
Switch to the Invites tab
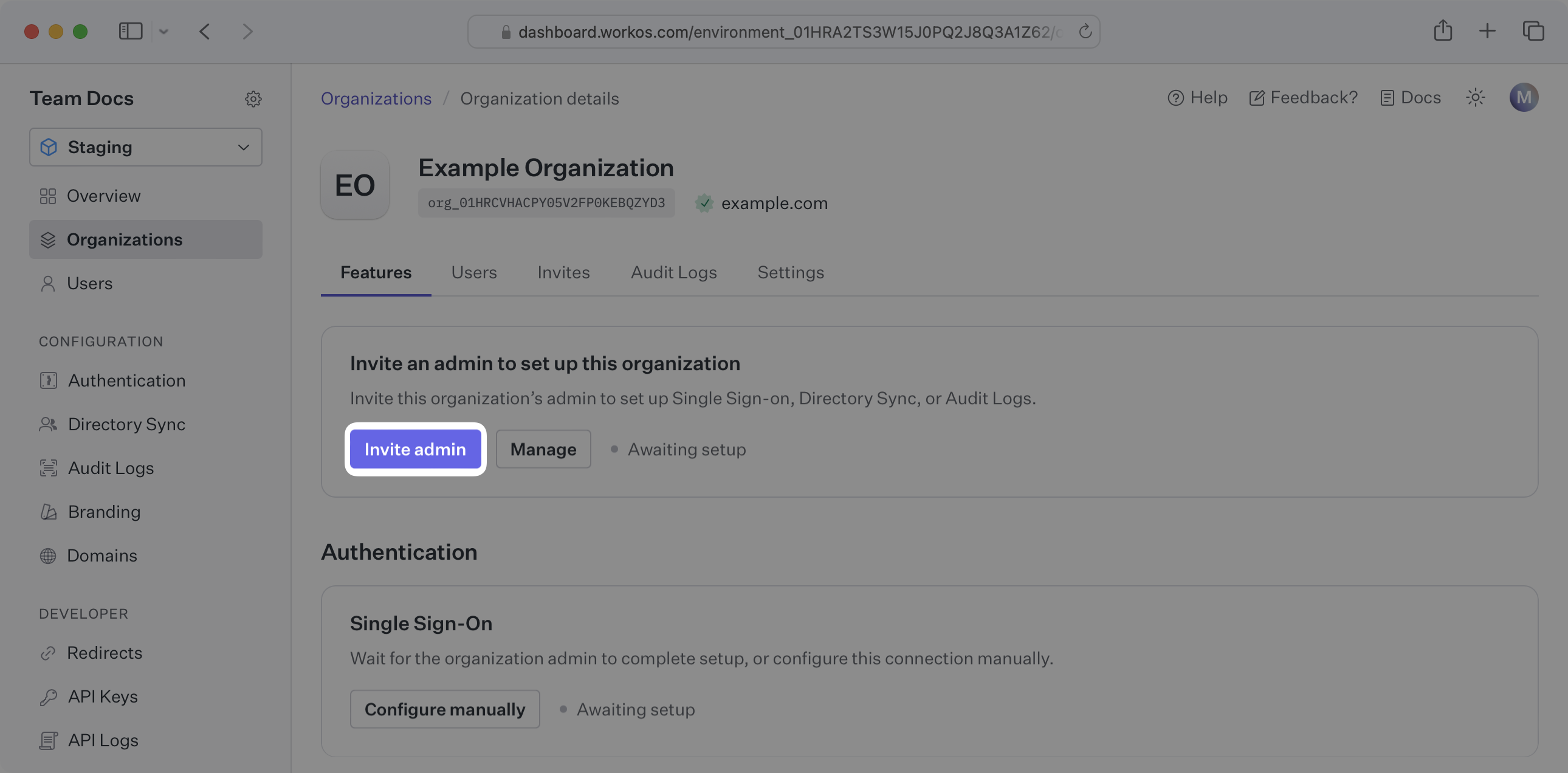click(563, 272)
